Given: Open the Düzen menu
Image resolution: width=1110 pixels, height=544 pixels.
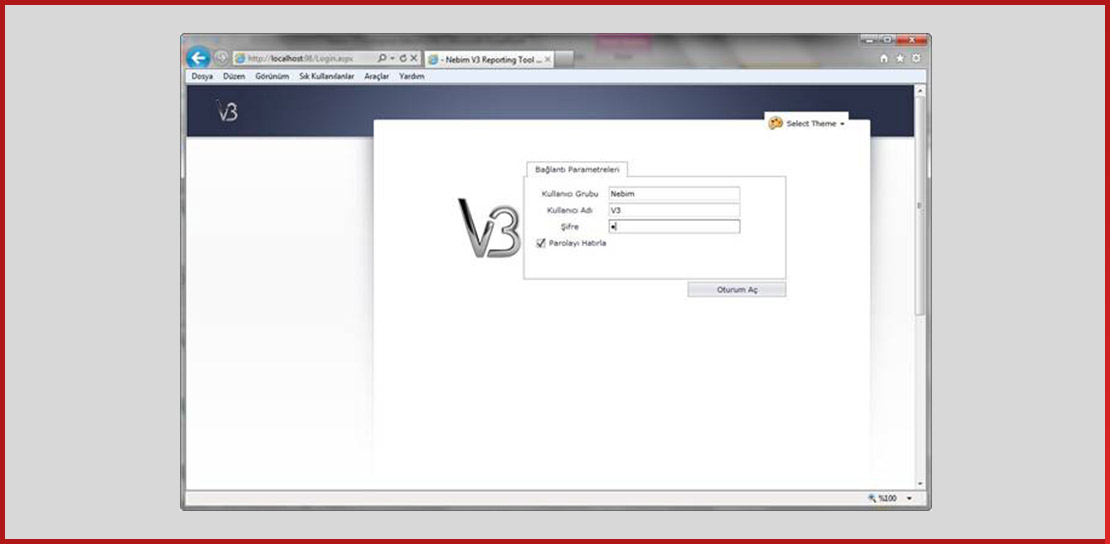Looking at the screenshot, I should [234, 76].
